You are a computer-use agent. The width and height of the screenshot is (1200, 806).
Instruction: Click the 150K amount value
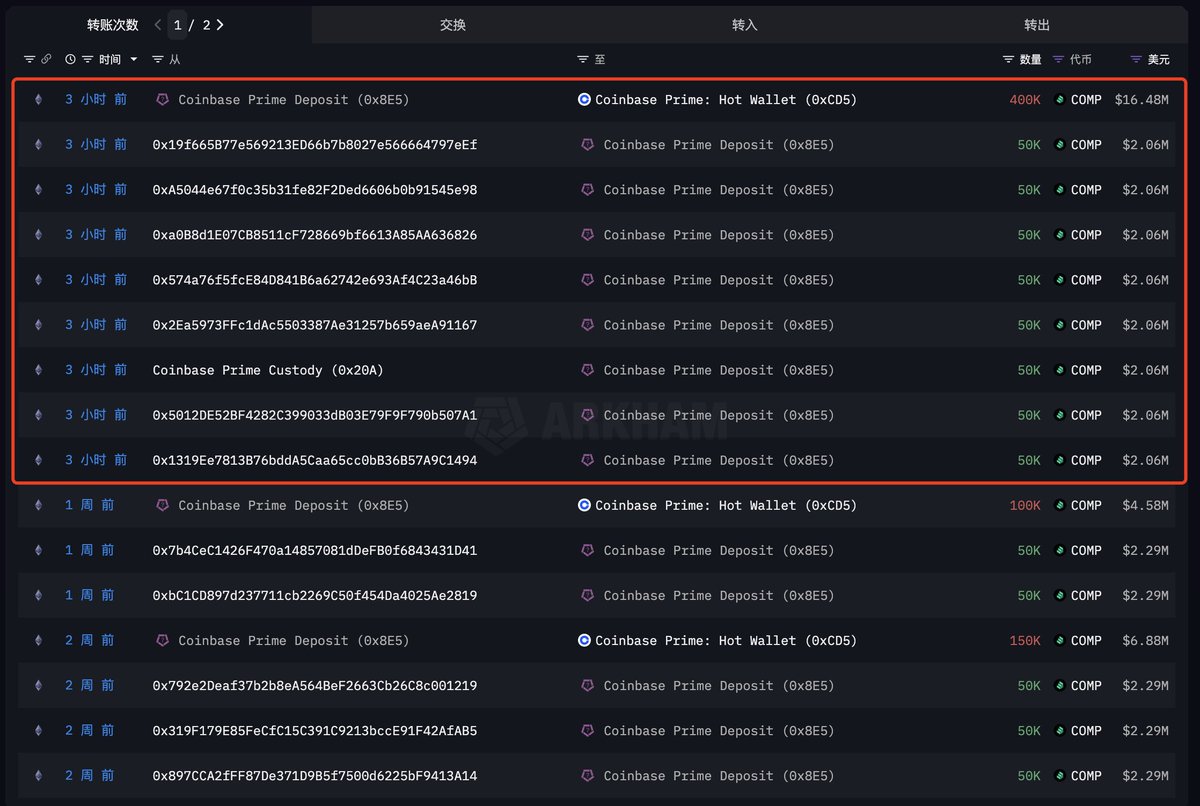1025,640
